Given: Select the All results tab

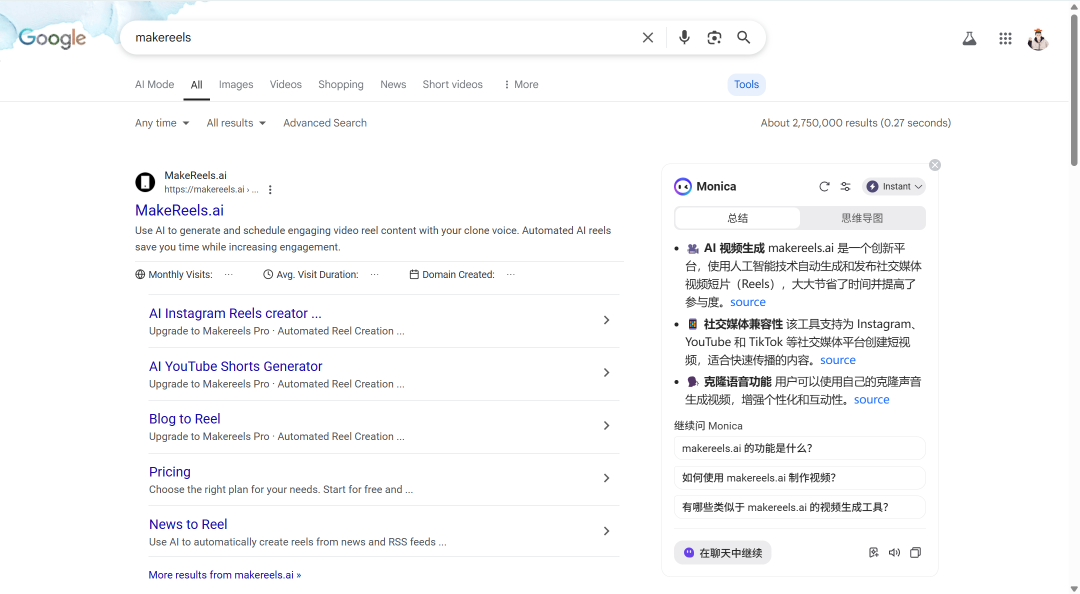Looking at the screenshot, I should (x=196, y=85).
